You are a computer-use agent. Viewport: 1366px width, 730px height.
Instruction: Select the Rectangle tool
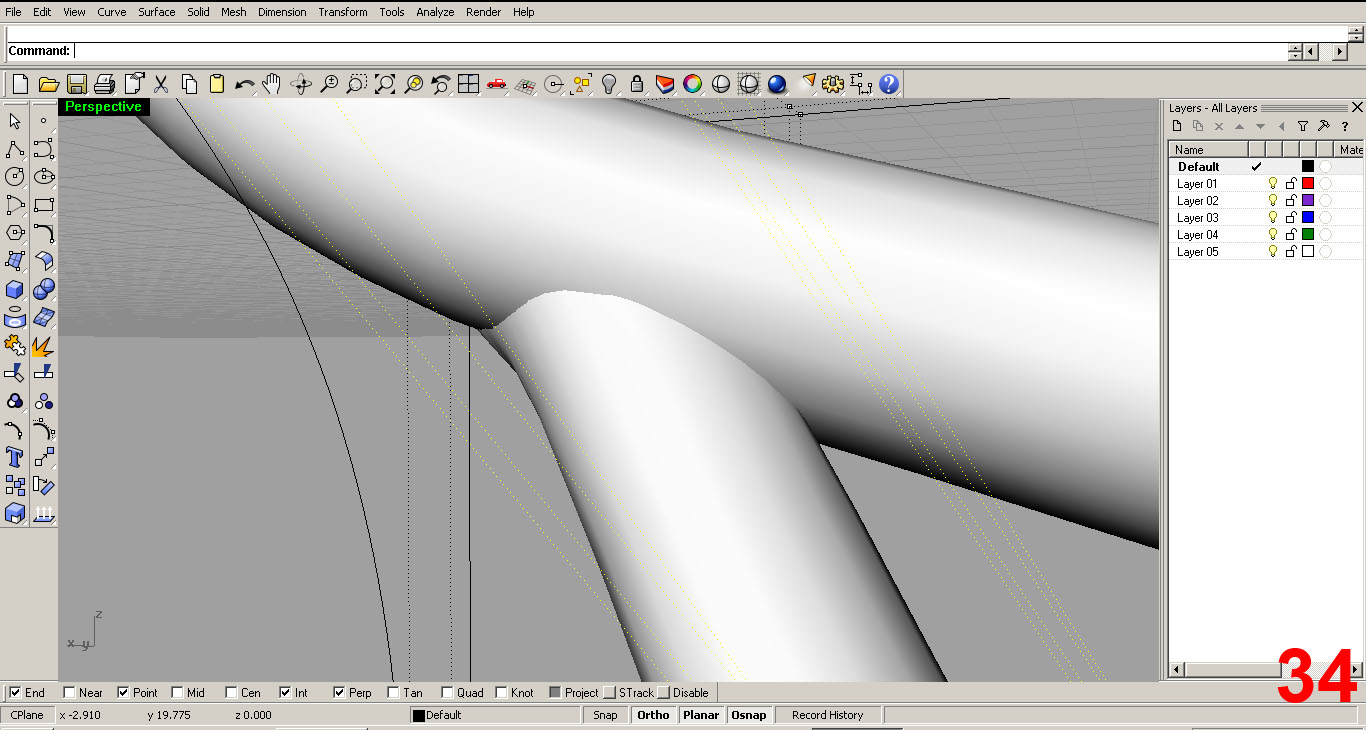(x=44, y=205)
